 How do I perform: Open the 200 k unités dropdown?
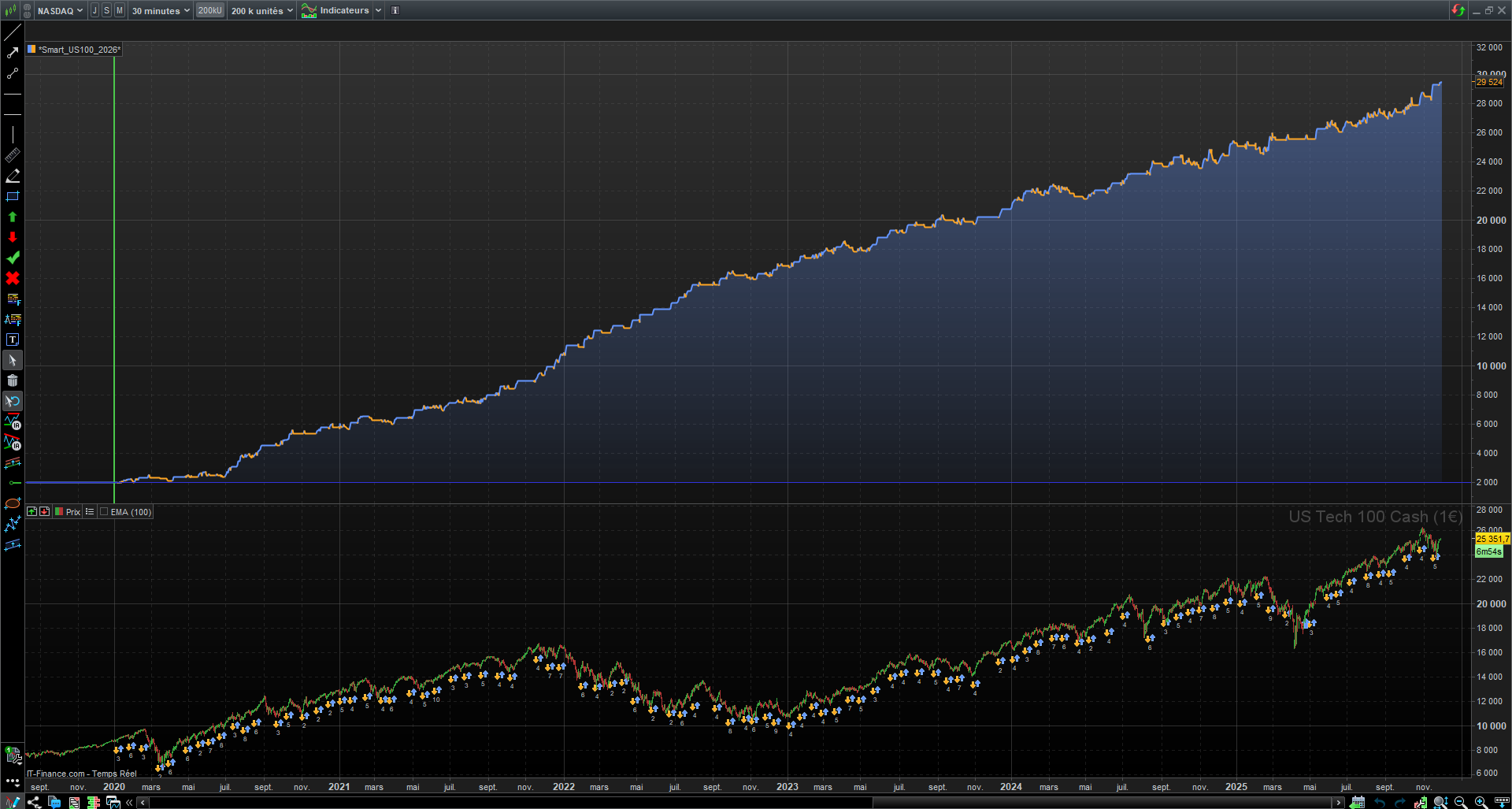point(261,10)
